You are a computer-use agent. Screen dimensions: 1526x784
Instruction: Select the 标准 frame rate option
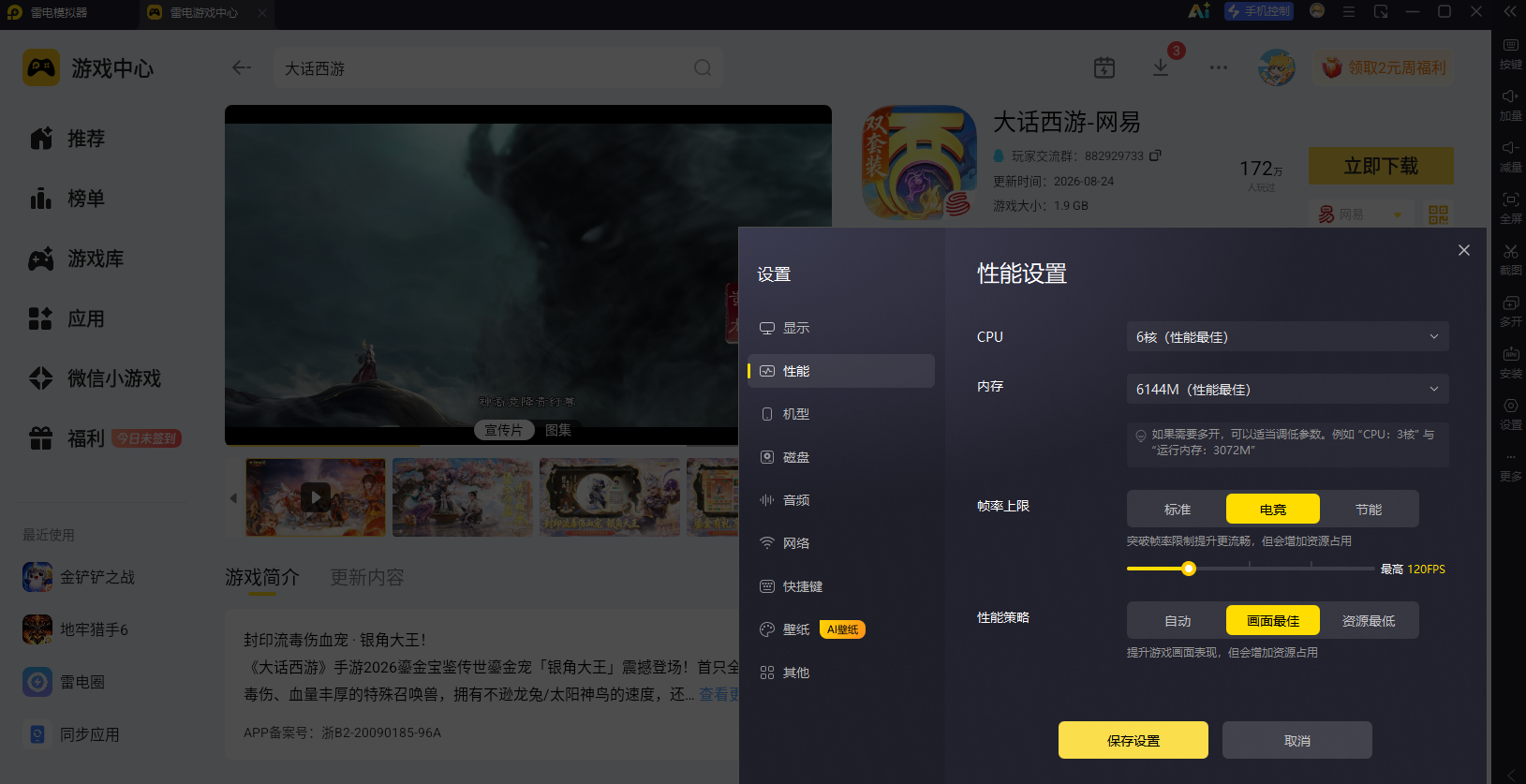1178,509
